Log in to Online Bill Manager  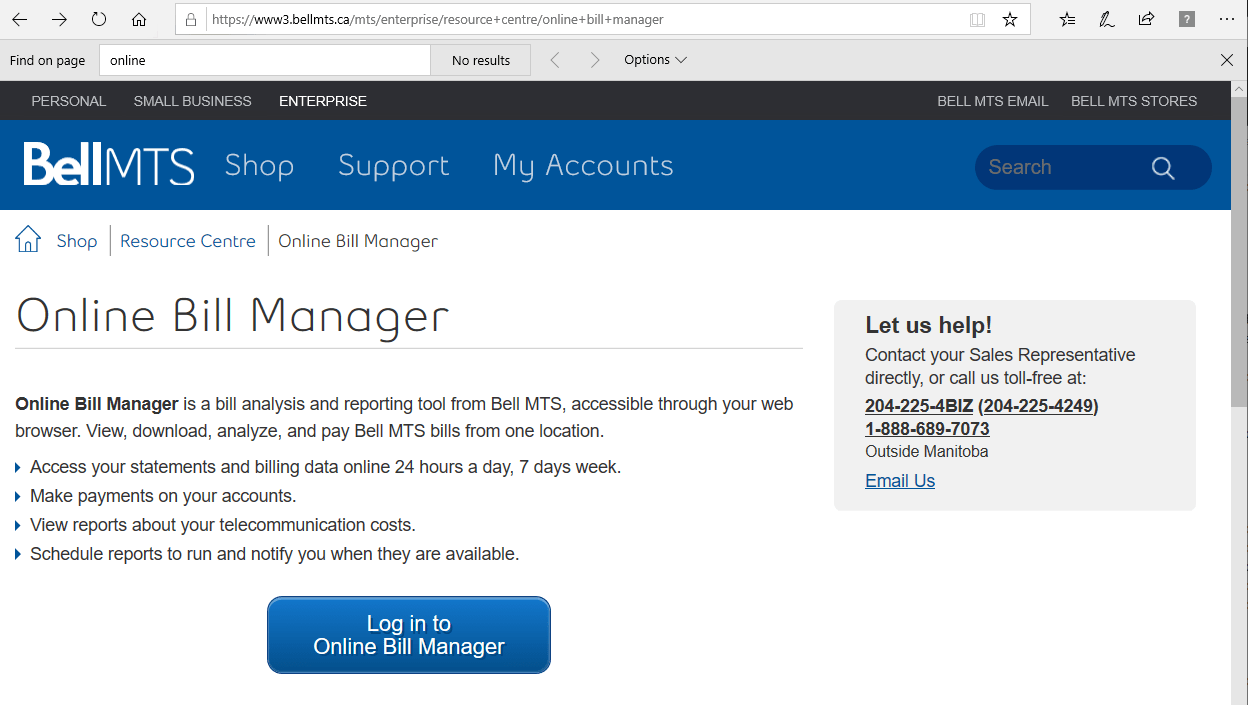pyautogui.click(x=408, y=634)
